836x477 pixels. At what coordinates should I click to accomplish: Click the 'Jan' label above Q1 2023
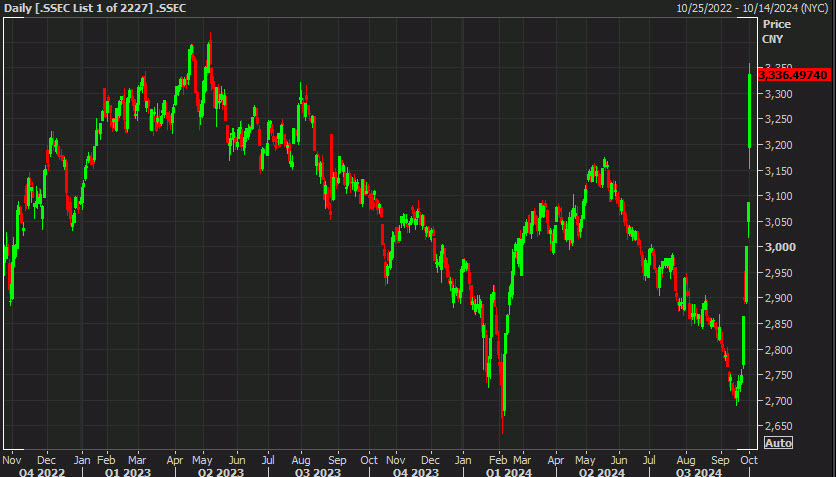pos(82,460)
